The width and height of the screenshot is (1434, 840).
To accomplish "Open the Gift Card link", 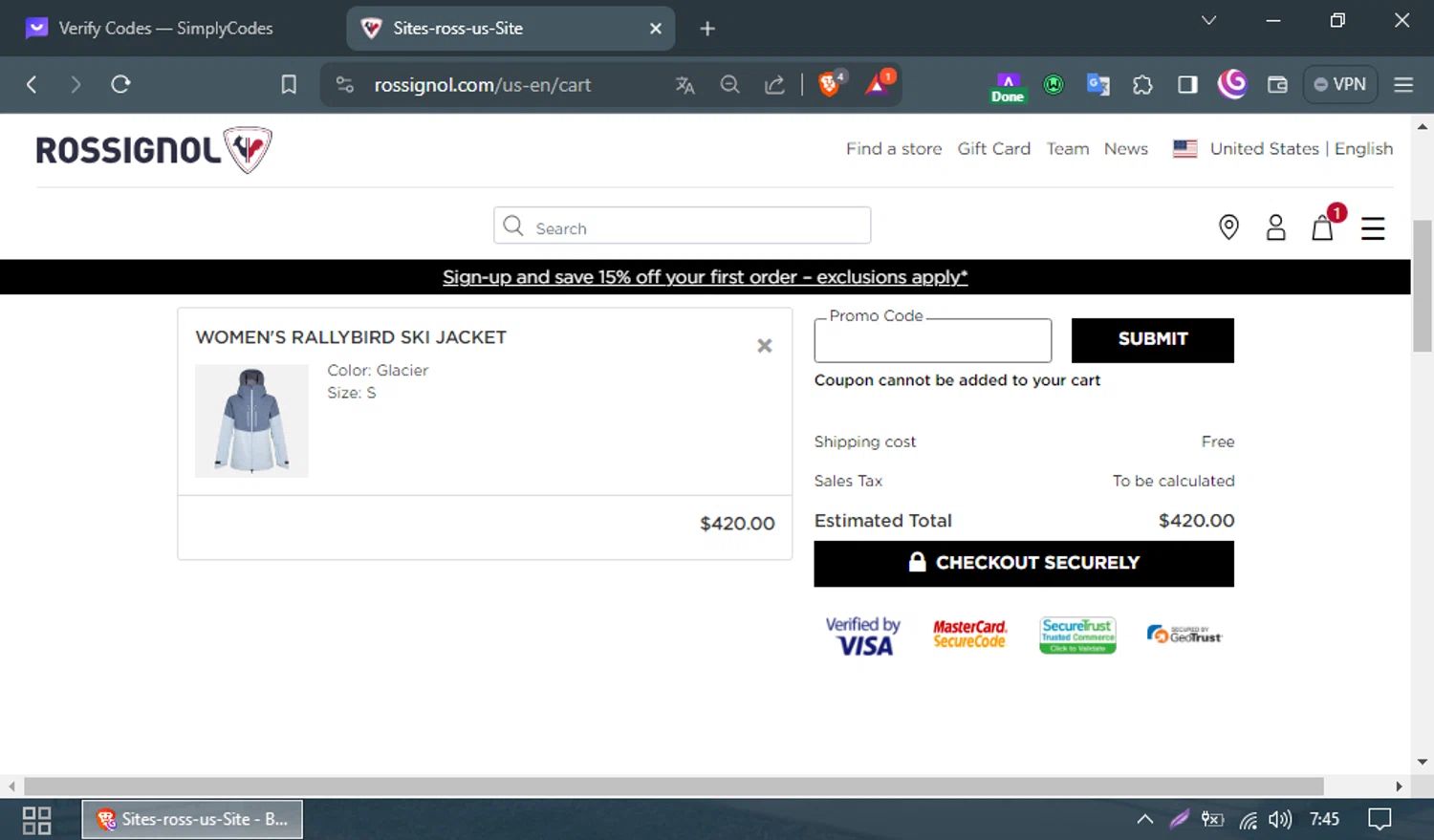I will click(994, 149).
